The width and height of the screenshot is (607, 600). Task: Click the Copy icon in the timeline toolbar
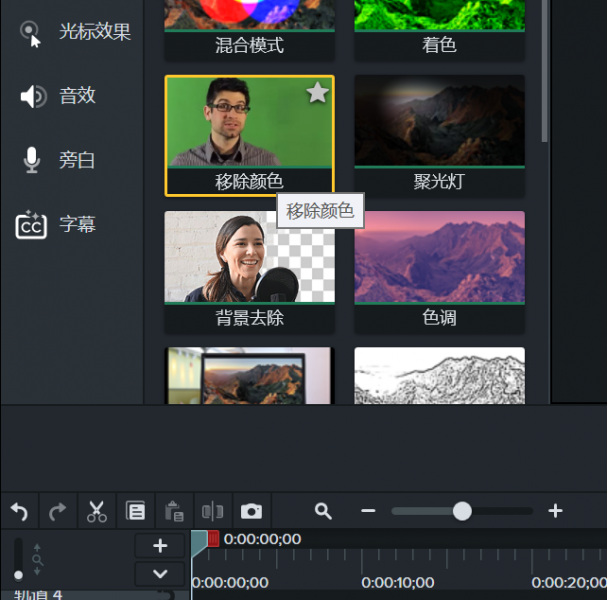click(x=135, y=511)
